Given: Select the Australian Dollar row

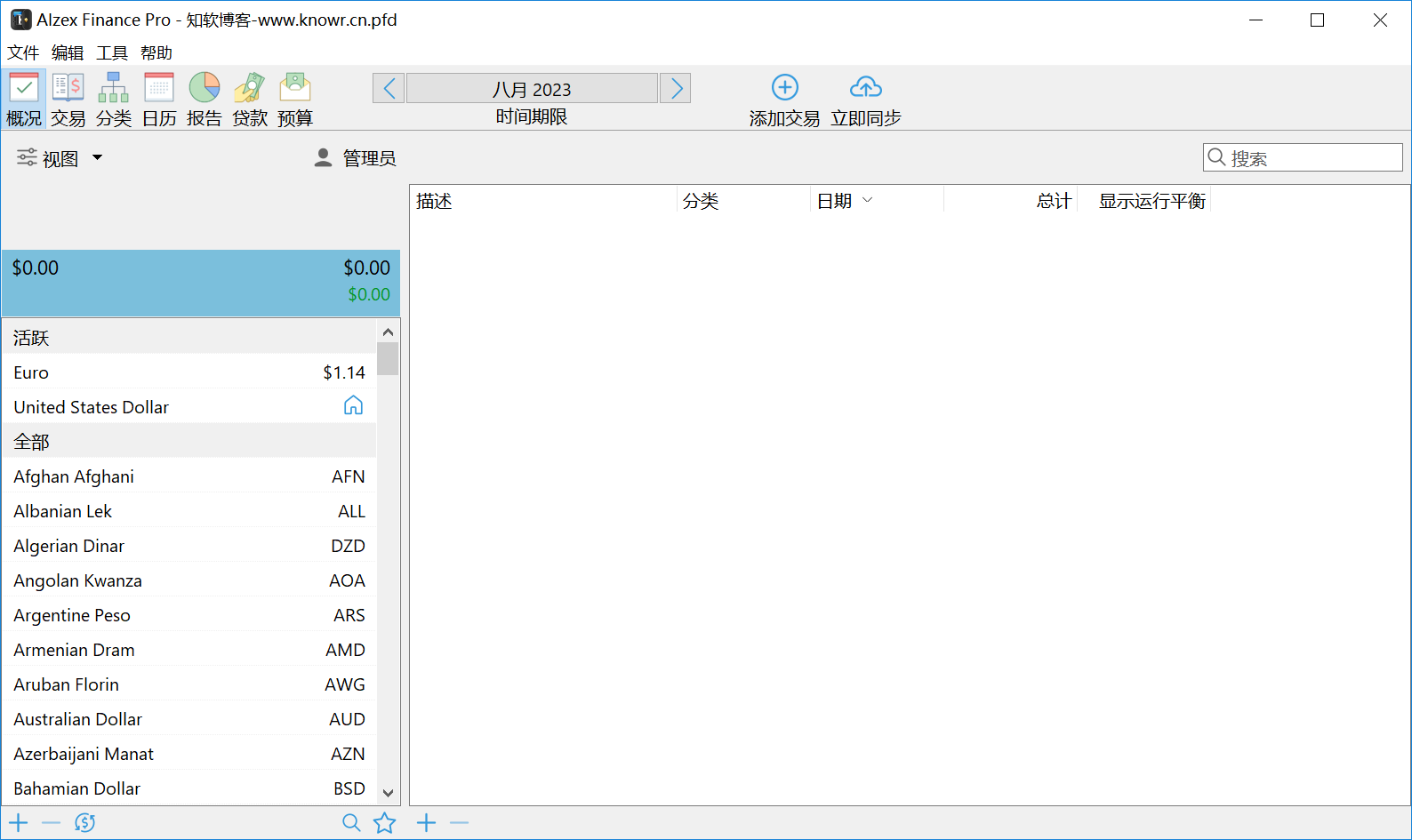Looking at the screenshot, I should [x=189, y=719].
